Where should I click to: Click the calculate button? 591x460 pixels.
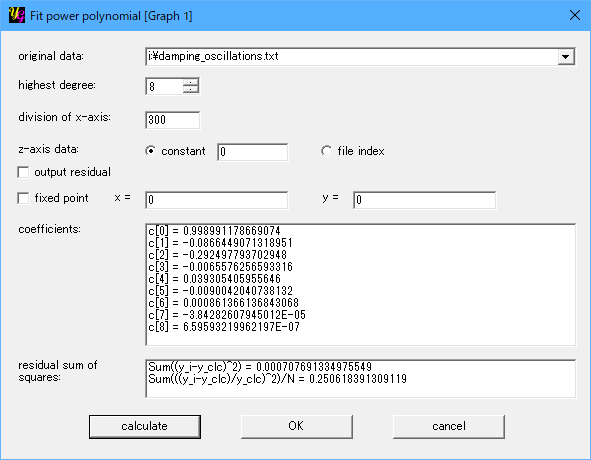click(145, 427)
